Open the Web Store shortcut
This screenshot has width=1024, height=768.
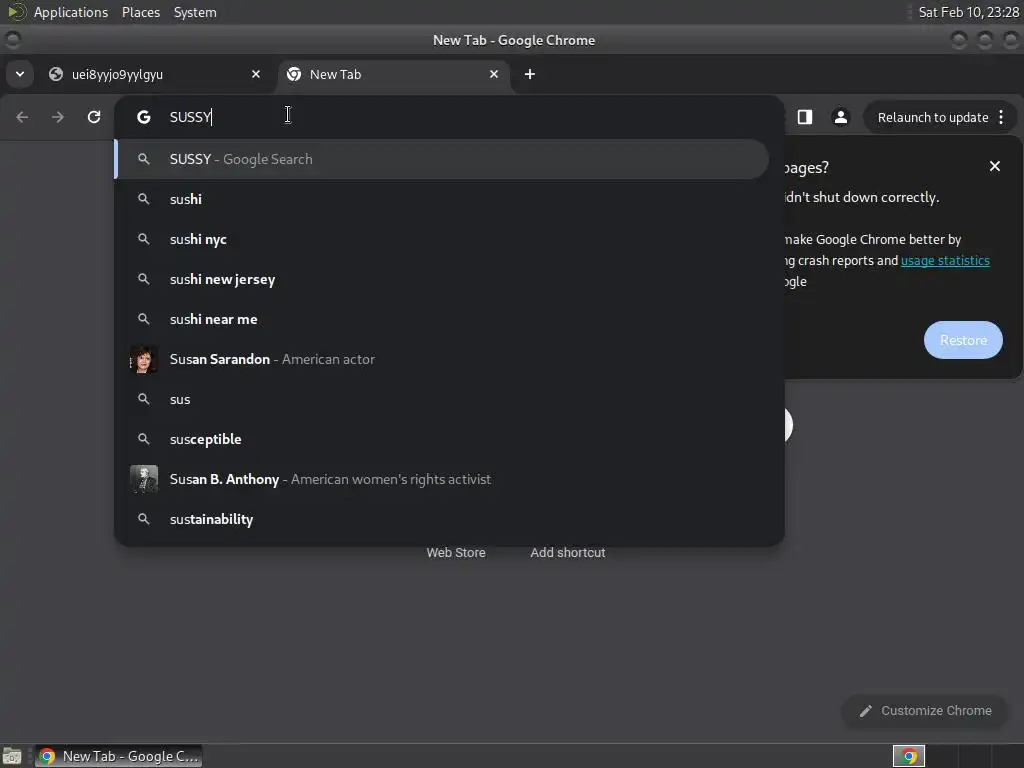tap(456, 552)
